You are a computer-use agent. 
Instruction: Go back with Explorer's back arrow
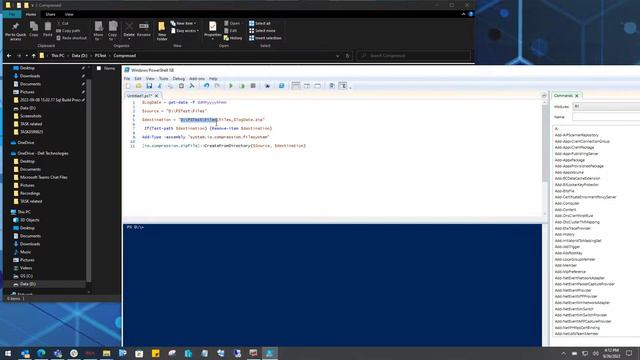(9, 56)
